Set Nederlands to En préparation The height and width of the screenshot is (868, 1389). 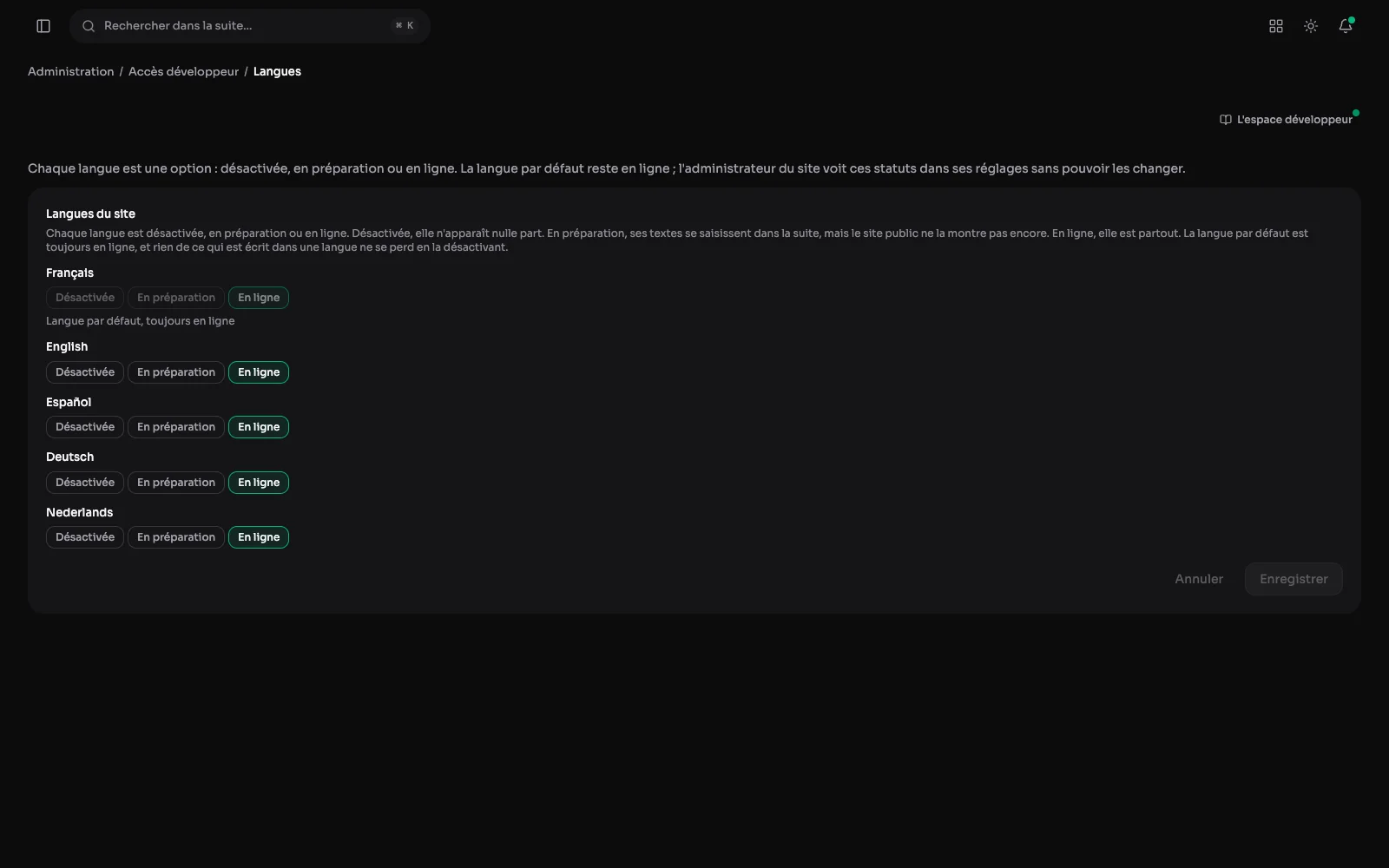click(176, 537)
